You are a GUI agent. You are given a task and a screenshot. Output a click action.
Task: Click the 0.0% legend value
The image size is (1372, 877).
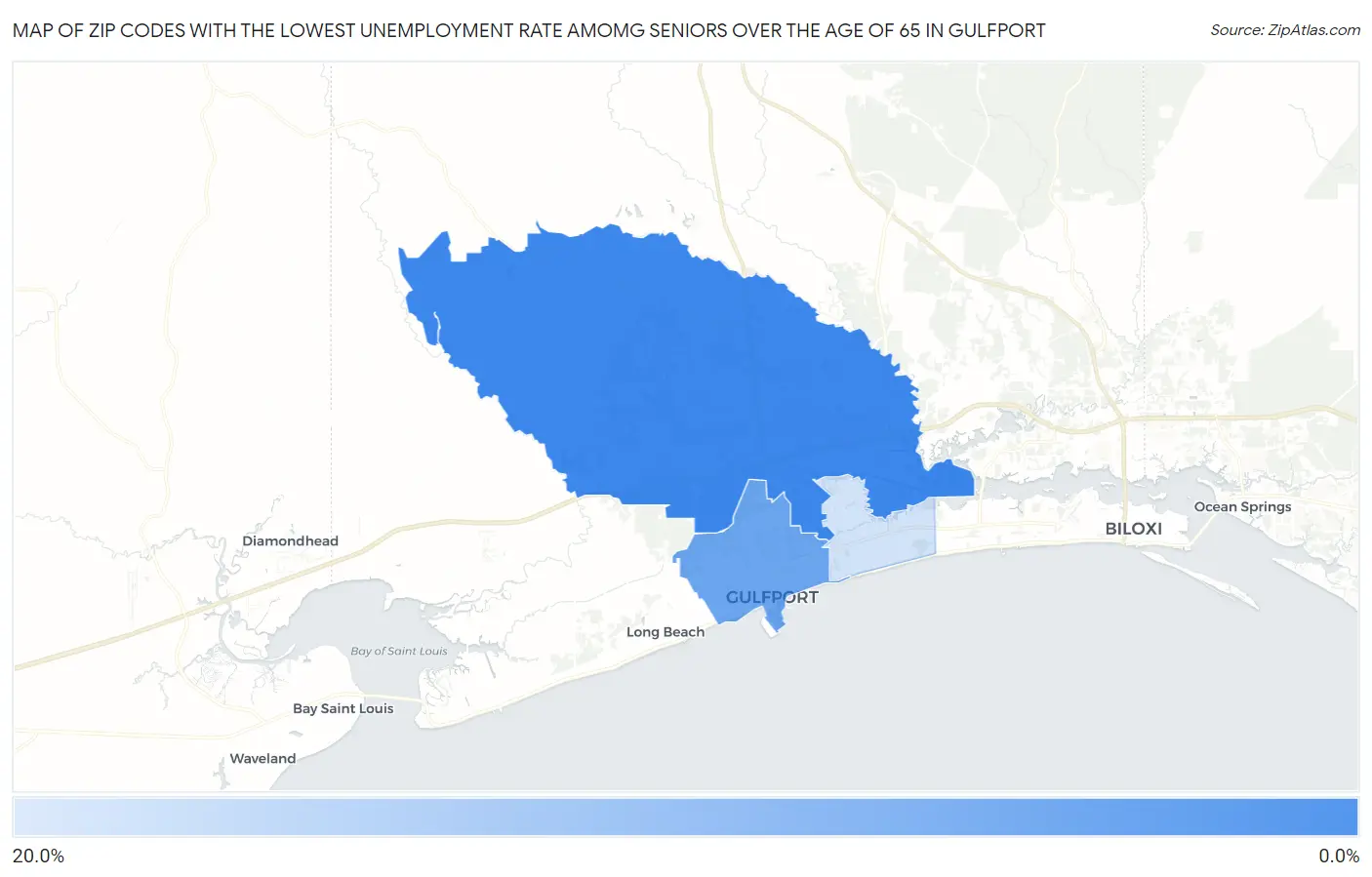click(1339, 857)
